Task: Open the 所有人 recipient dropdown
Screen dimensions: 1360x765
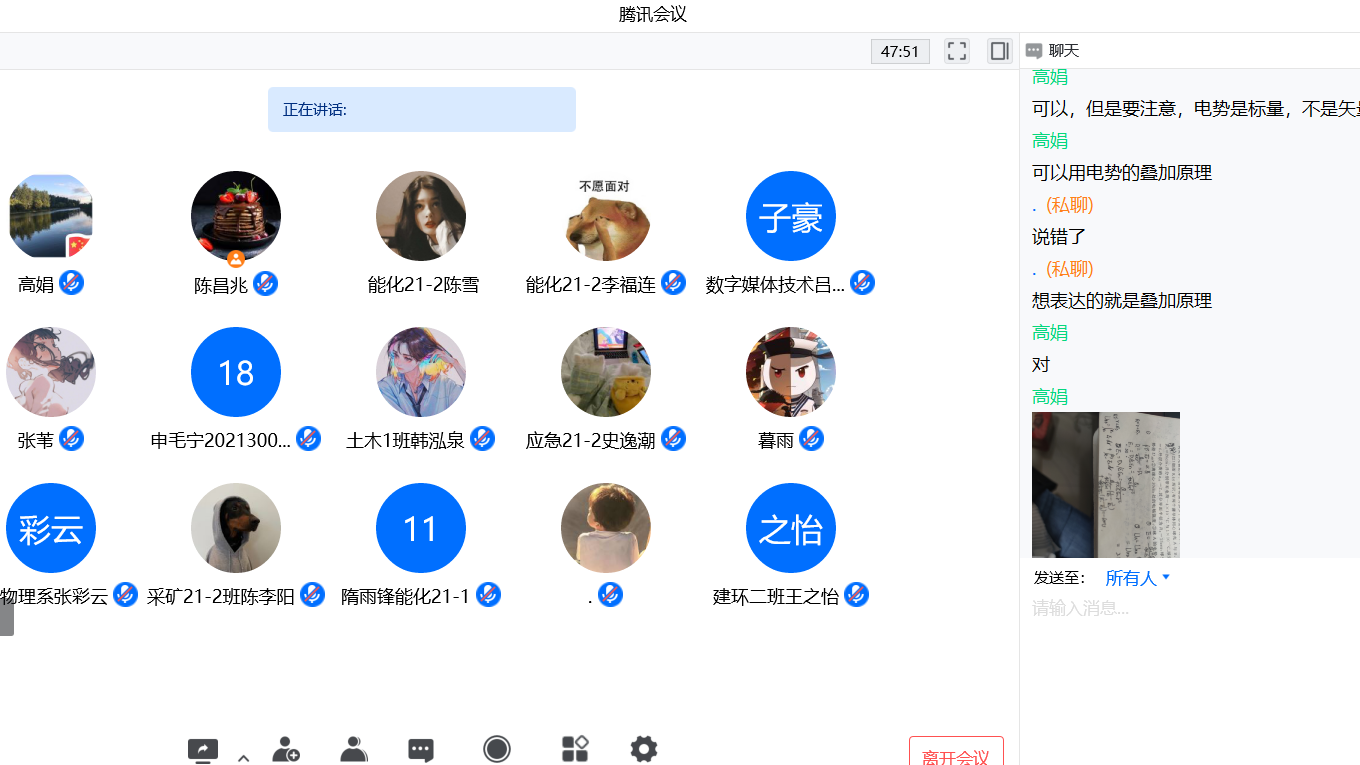Action: (x=1137, y=578)
